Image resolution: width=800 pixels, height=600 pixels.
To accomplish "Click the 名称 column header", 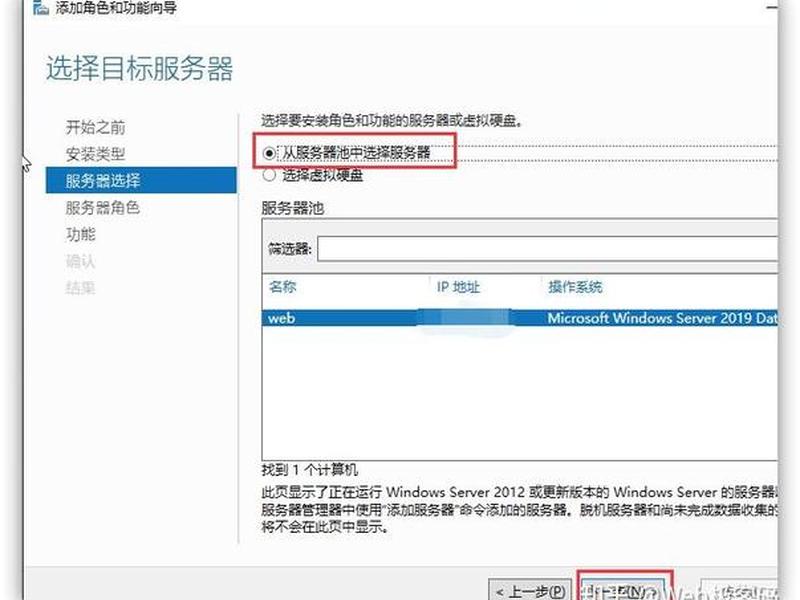I will pyautogui.click(x=283, y=287).
